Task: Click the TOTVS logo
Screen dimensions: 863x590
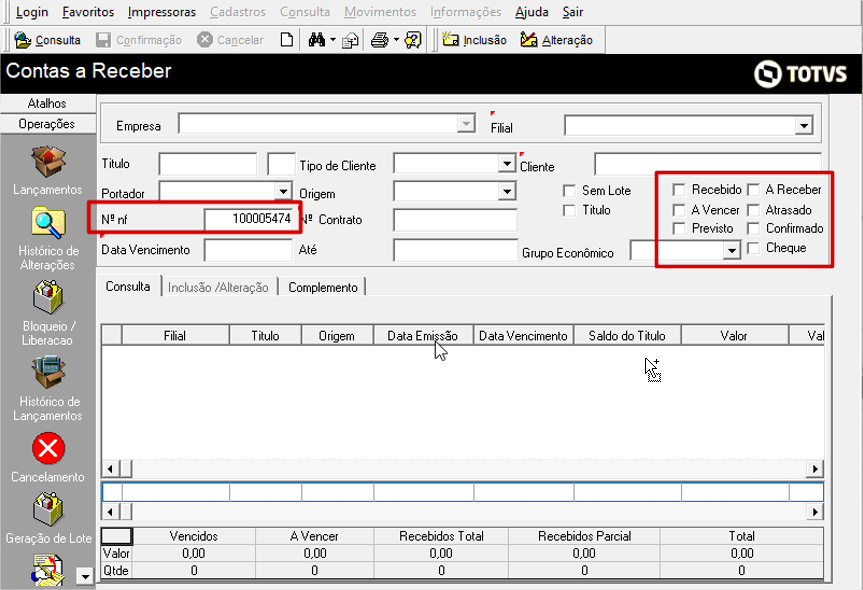Action: 800,74
